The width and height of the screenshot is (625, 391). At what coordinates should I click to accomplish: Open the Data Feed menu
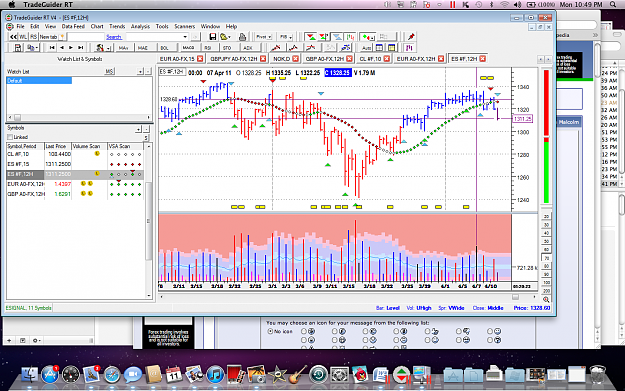73,26
